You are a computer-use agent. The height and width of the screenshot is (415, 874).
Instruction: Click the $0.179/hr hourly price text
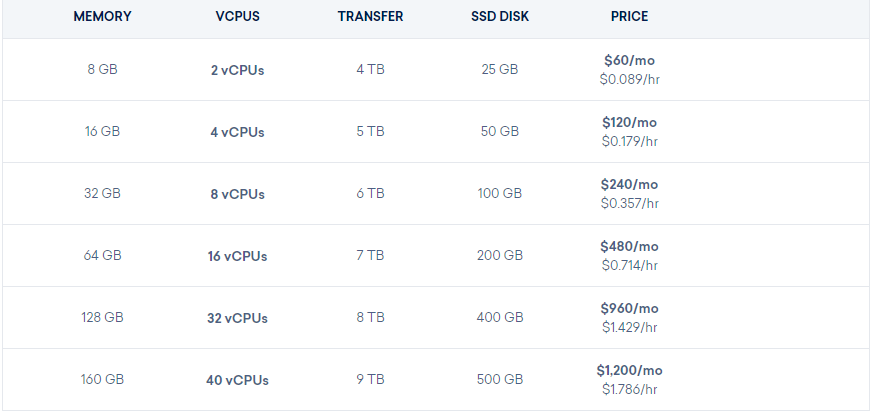tap(629, 141)
